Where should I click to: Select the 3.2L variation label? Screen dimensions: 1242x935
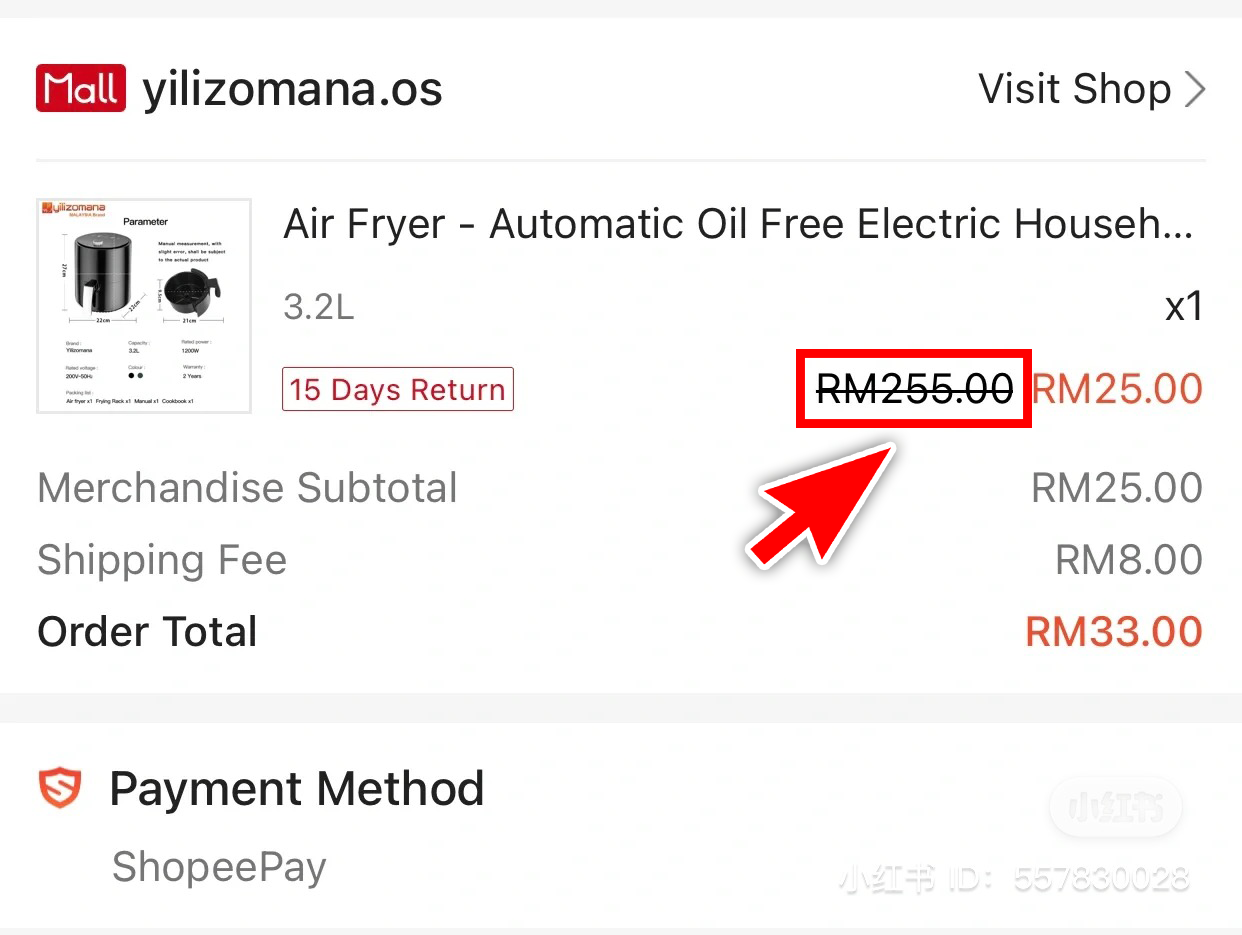(319, 307)
